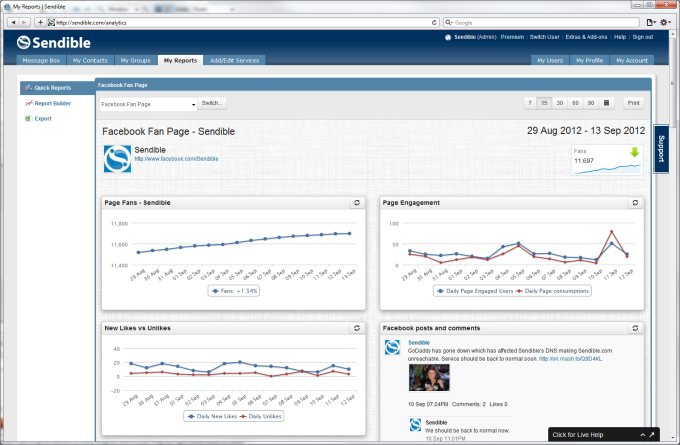Screen dimensions: 680x445
Task: Select the 30 day range
Action: tap(559, 103)
